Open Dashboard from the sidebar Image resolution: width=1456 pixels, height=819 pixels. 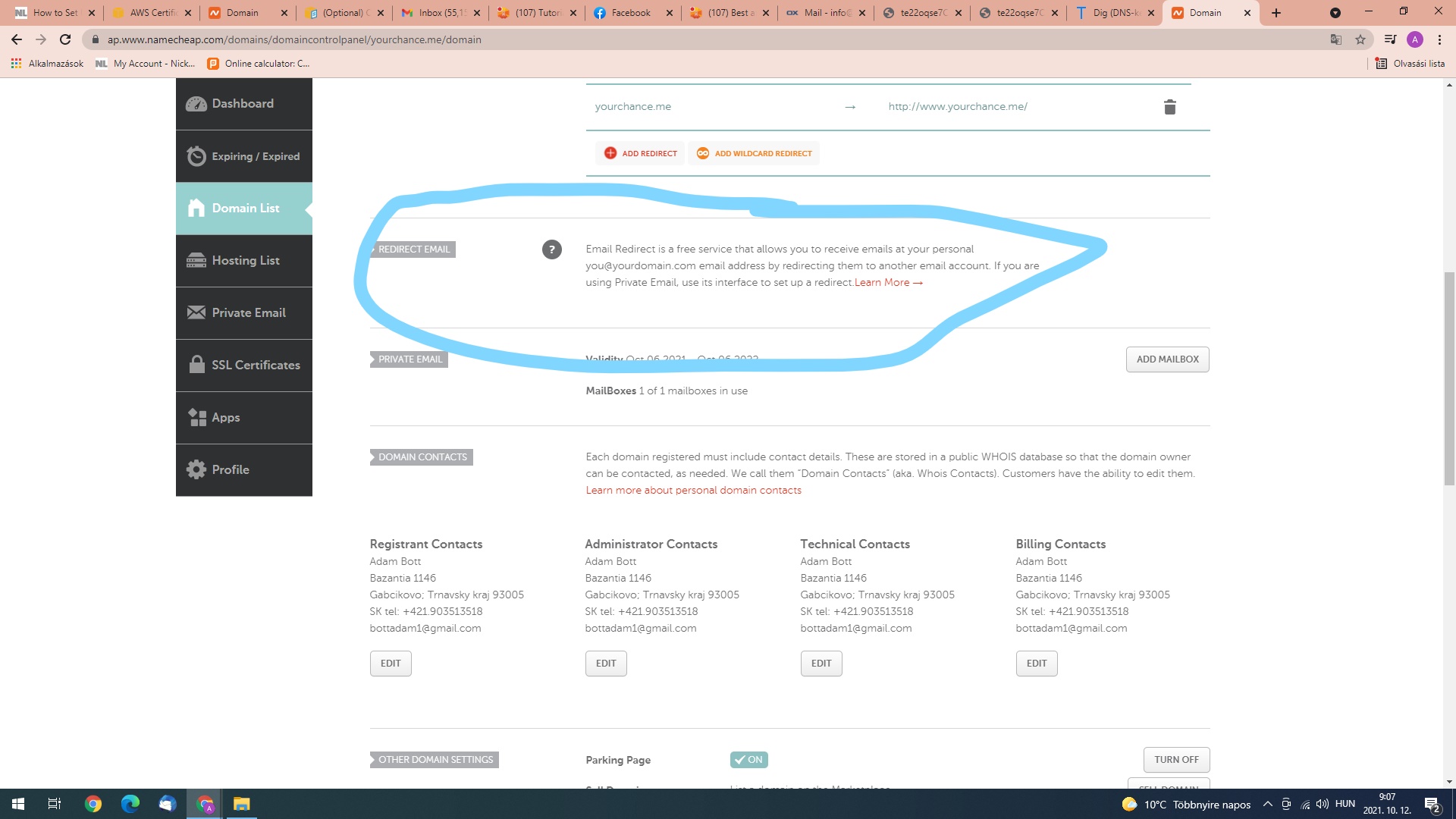243,104
